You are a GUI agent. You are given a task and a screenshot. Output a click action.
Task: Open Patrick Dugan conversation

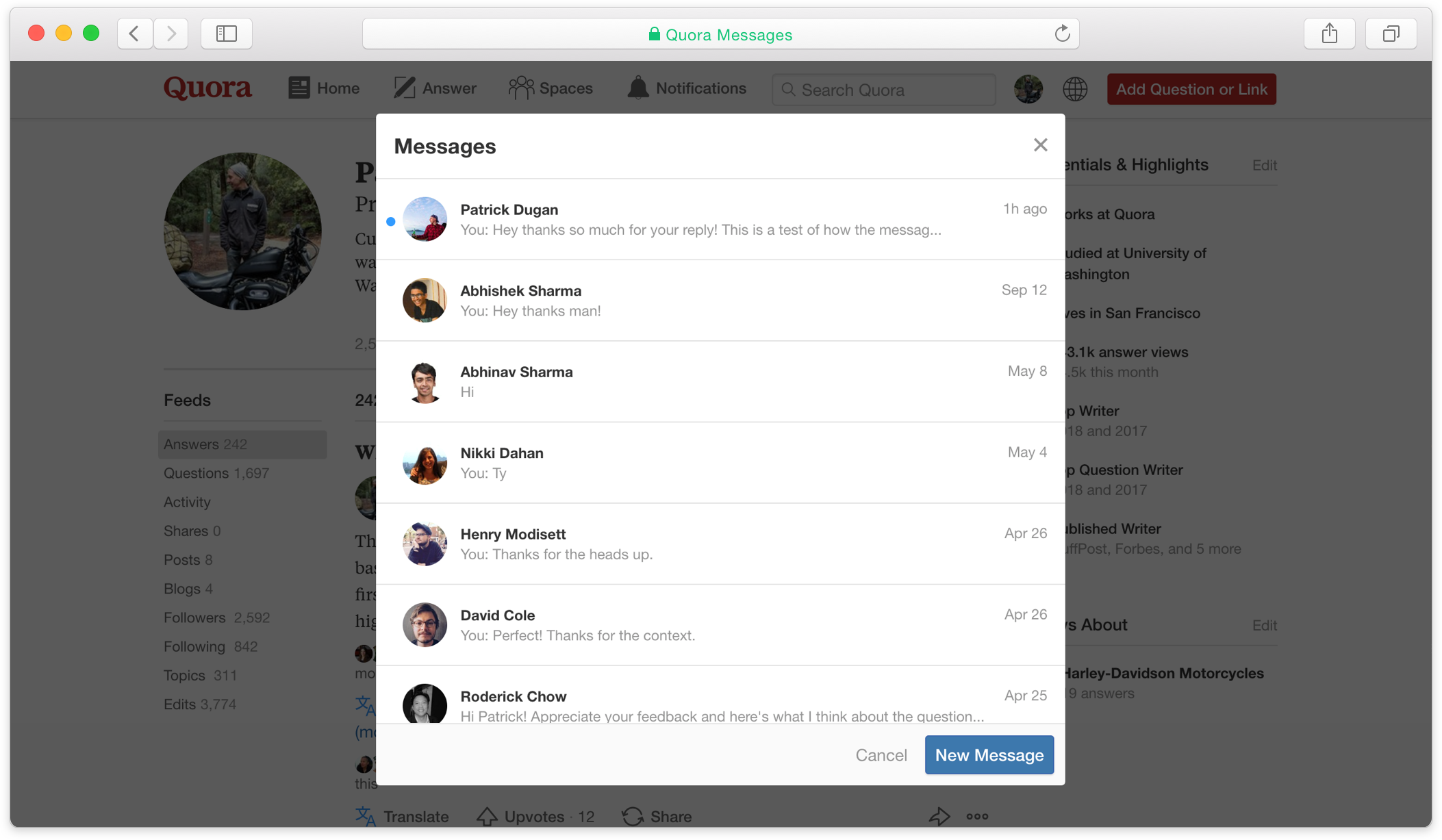[720, 219]
